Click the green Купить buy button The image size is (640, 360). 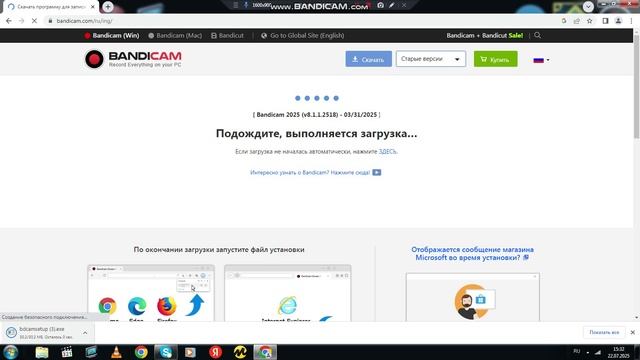coord(496,59)
